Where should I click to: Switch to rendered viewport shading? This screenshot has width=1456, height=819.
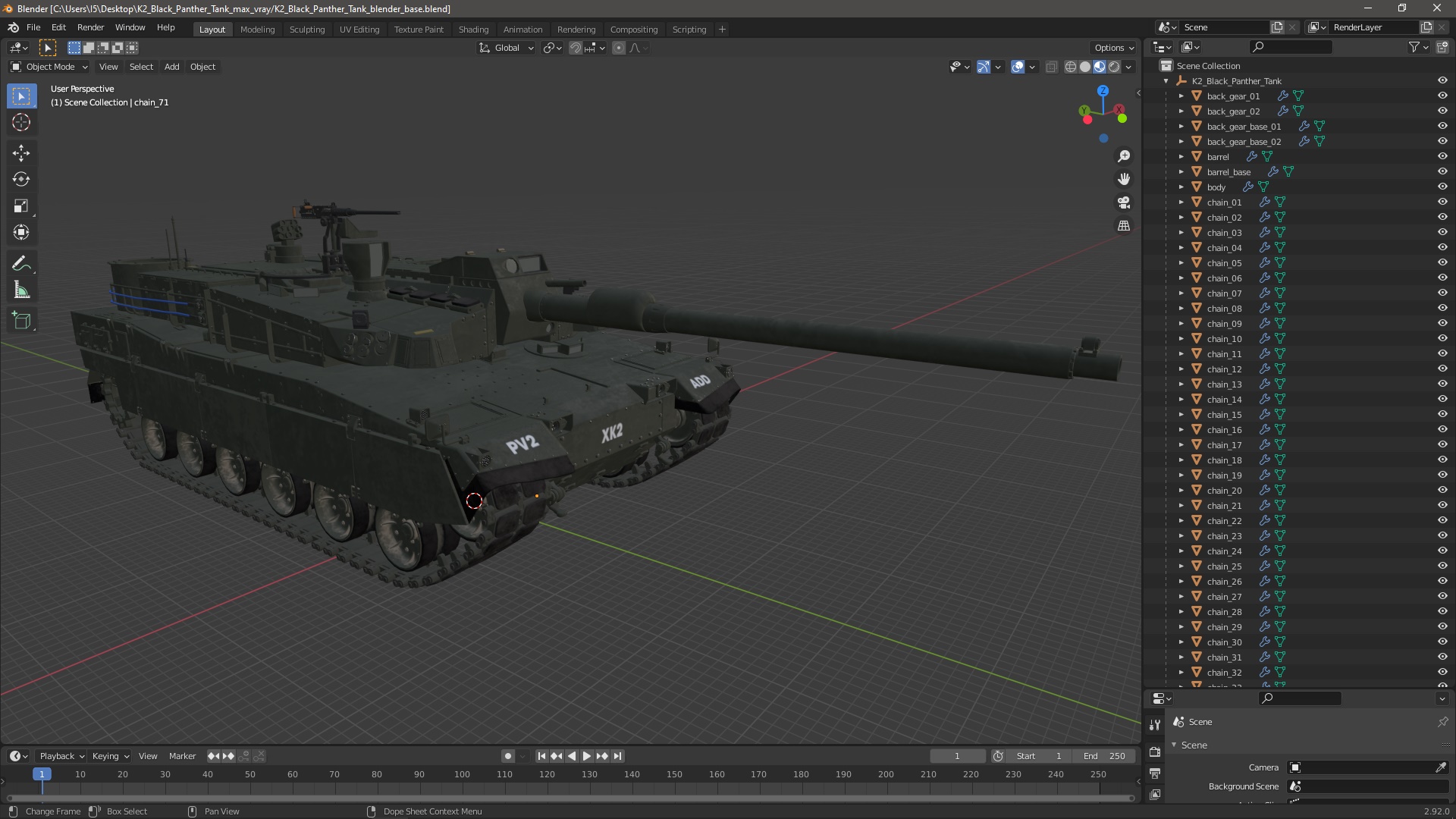[x=1114, y=67]
